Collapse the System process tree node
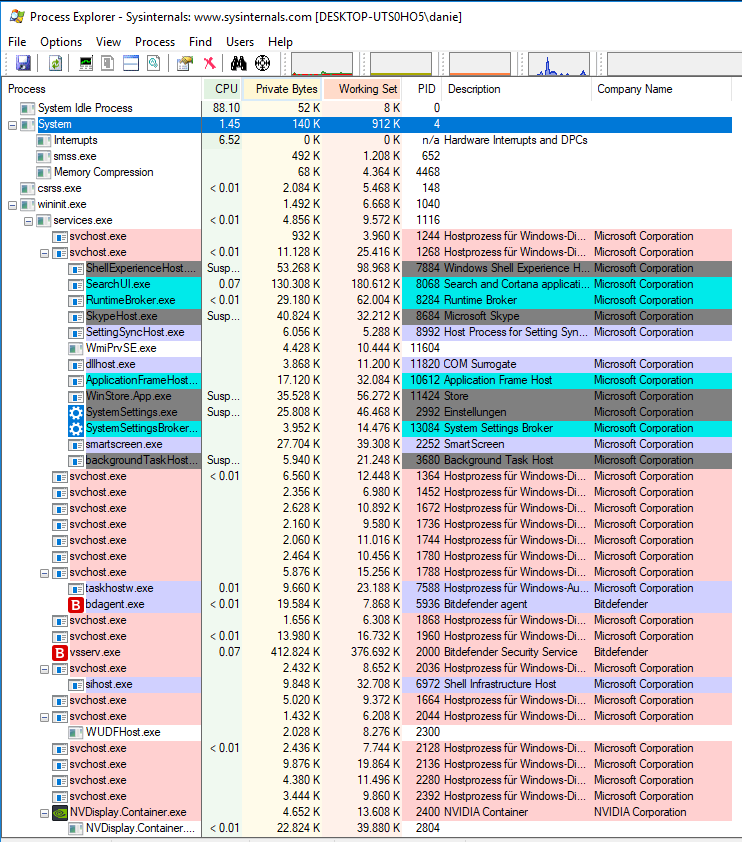 pos(12,125)
